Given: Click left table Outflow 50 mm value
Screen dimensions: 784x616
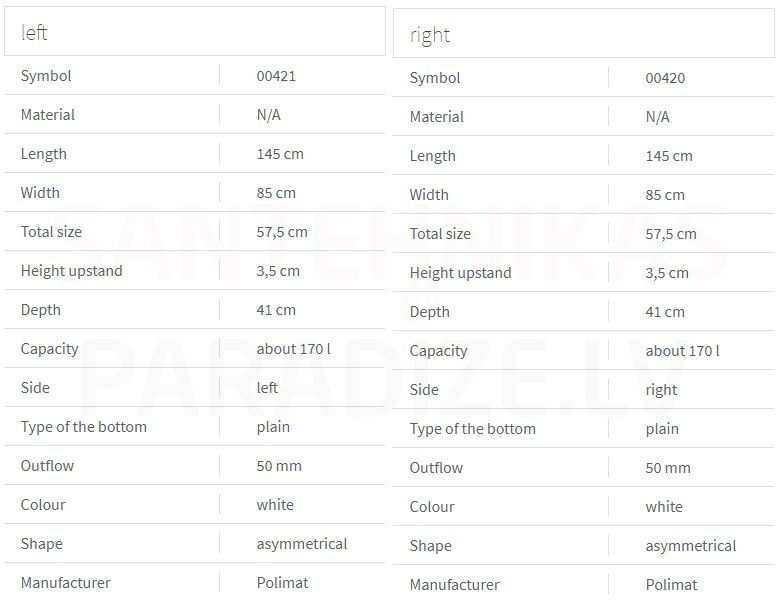Looking at the screenshot, I should [x=279, y=466].
